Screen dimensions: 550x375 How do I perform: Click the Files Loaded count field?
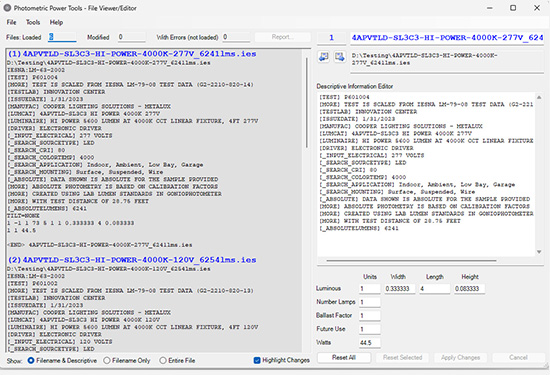coord(62,37)
